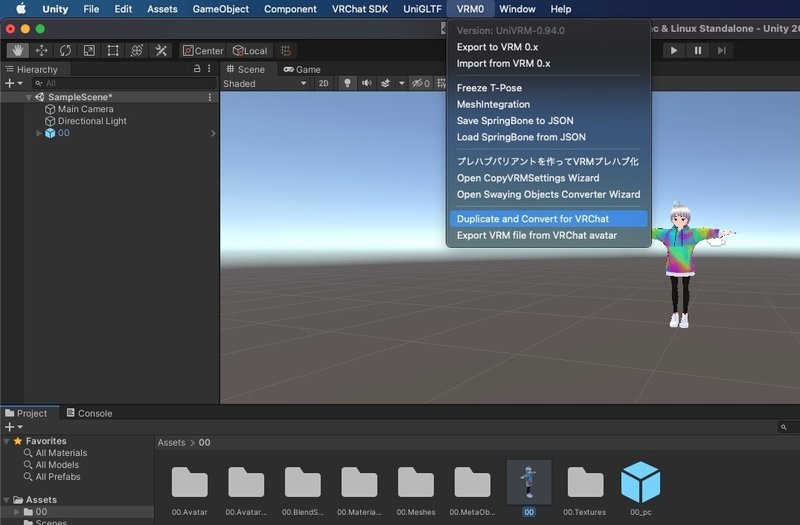Toggle handle rotation Local button
The height and width of the screenshot is (525, 800).
tap(250, 51)
